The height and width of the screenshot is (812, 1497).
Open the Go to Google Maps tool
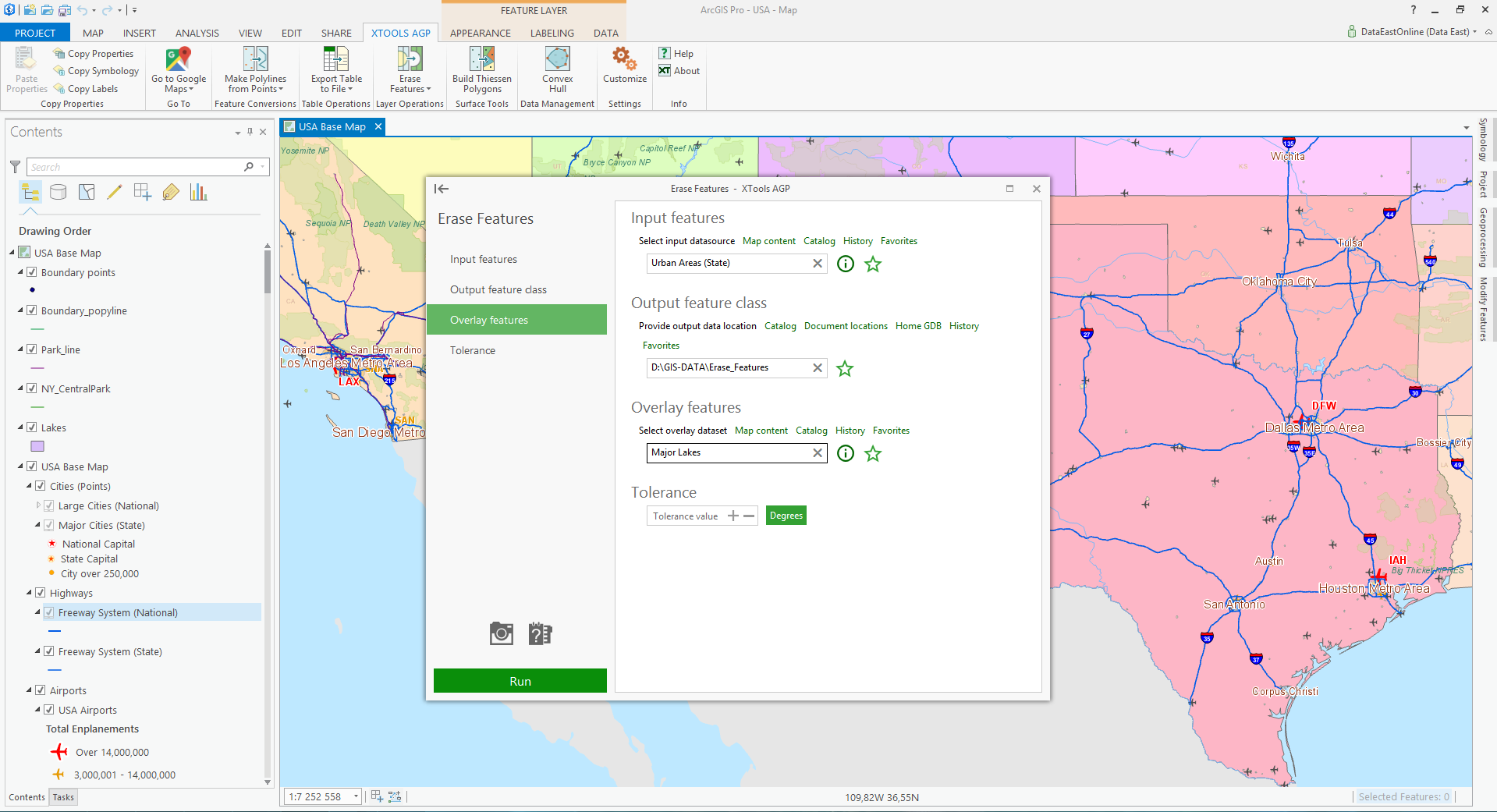pos(179,70)
